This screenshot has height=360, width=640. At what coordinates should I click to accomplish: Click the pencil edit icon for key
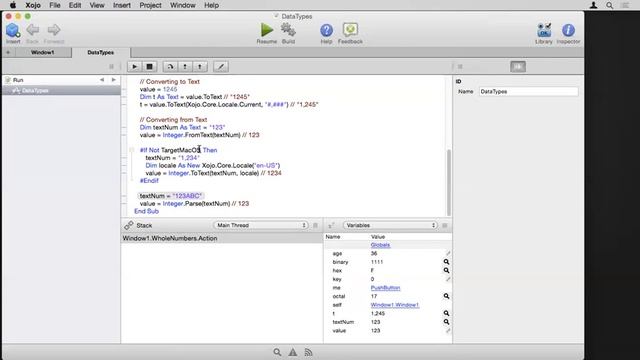[448, 279]
